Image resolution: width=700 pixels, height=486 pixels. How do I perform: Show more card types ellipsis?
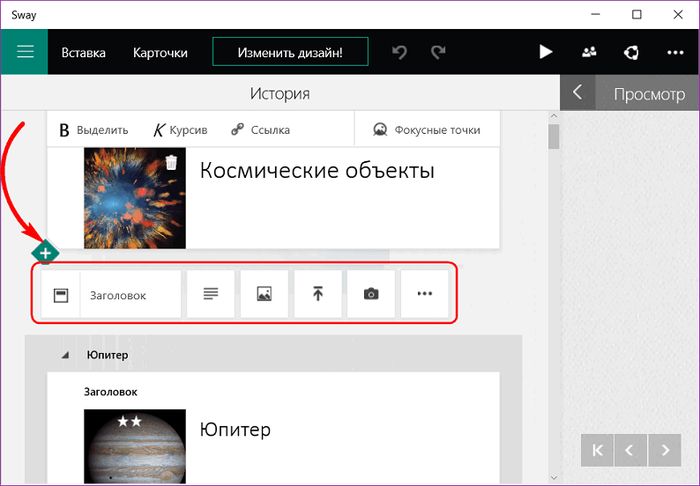click(425, 294)
